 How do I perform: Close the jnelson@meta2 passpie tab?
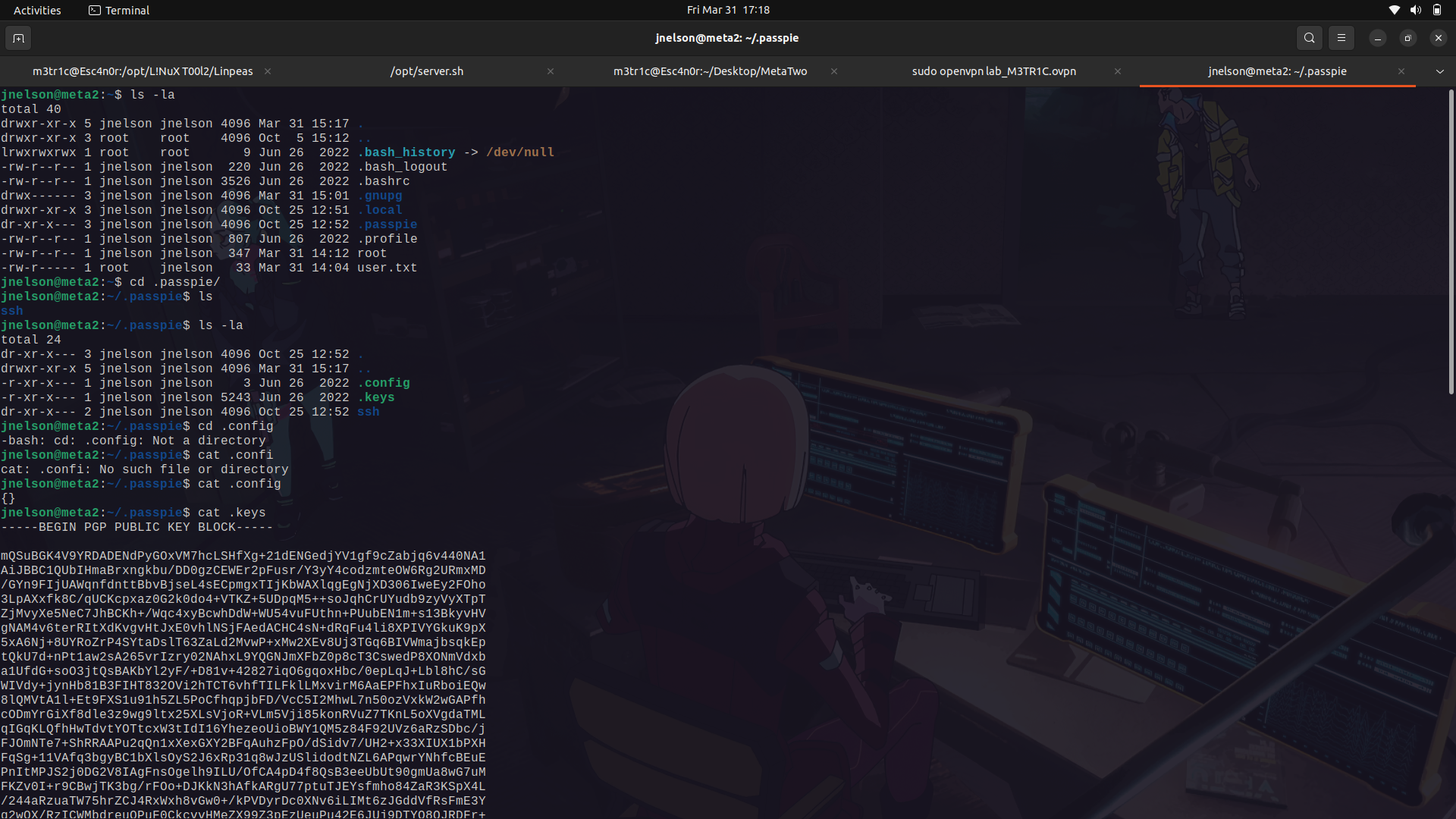coord(1402,71)
